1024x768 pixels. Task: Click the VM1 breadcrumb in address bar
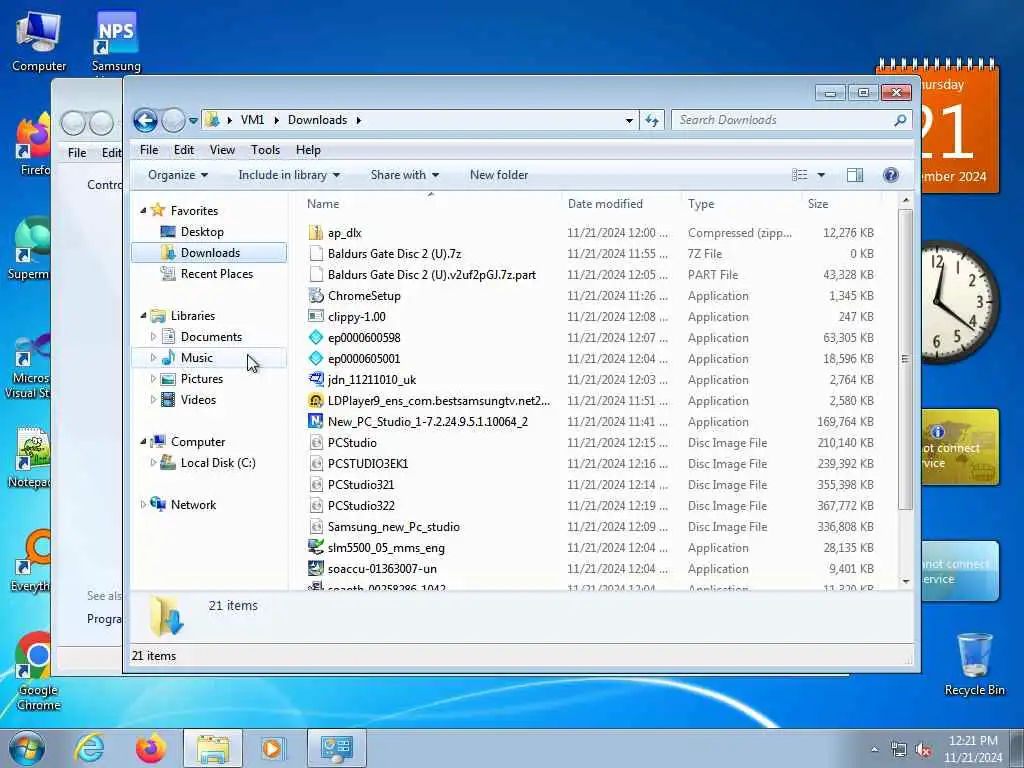click(252, 120)
